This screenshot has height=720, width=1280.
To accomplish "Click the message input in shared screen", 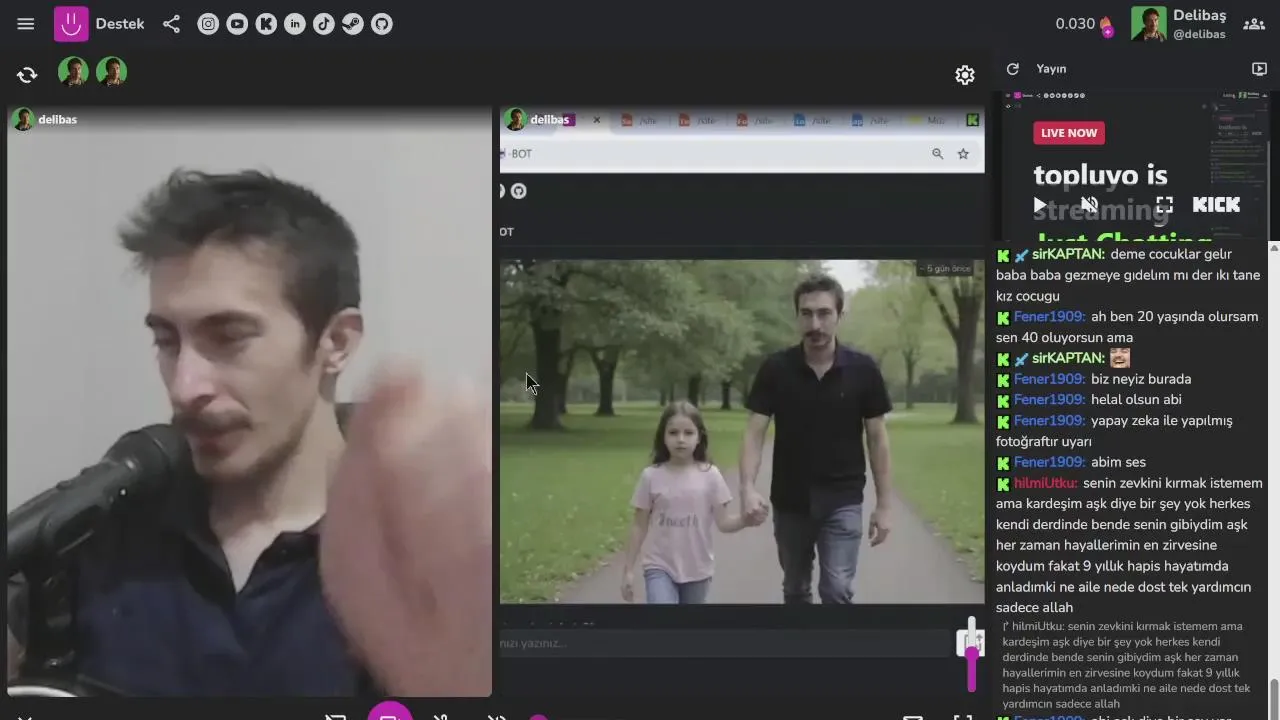I will [725, 643].
